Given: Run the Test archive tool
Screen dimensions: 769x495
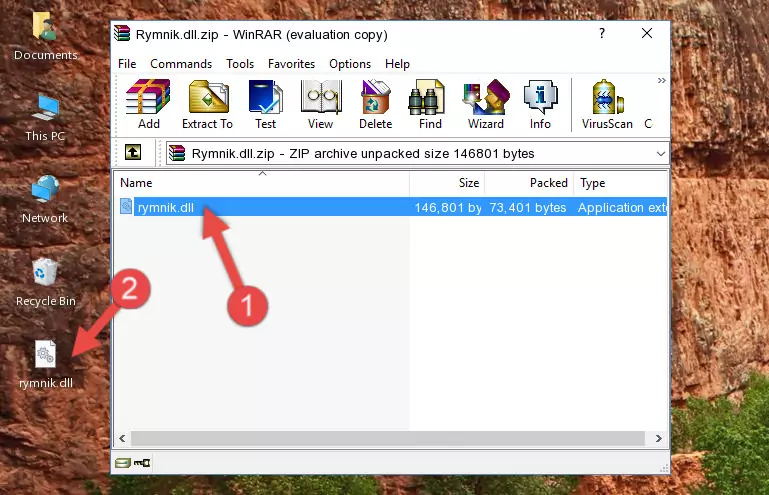Looking at the screenshot, I should [x=265, y=104].
